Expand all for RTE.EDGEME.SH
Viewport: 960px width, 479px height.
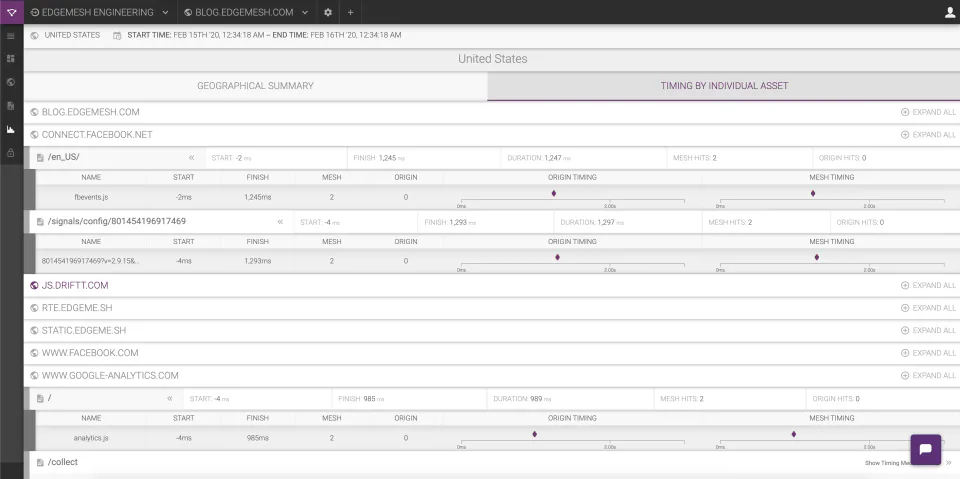[928, 308]
